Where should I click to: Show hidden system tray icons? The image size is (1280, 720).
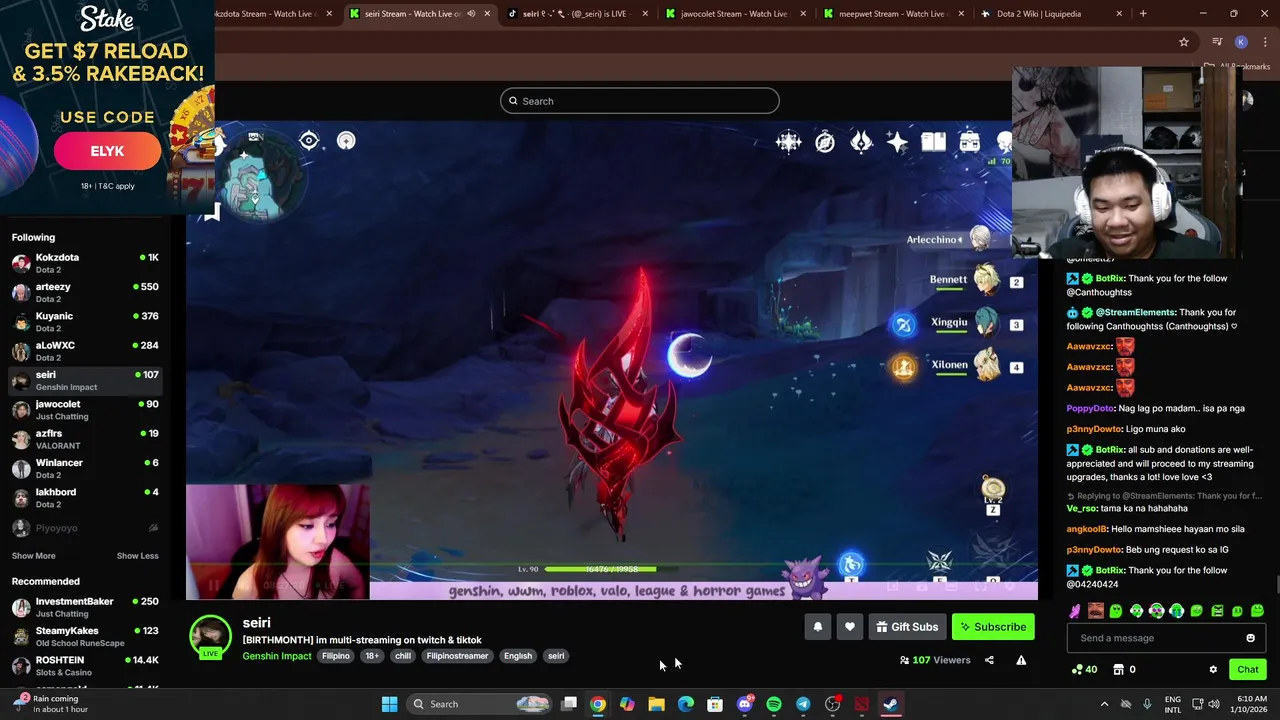pyautogui.click(x=1104, y=704)
